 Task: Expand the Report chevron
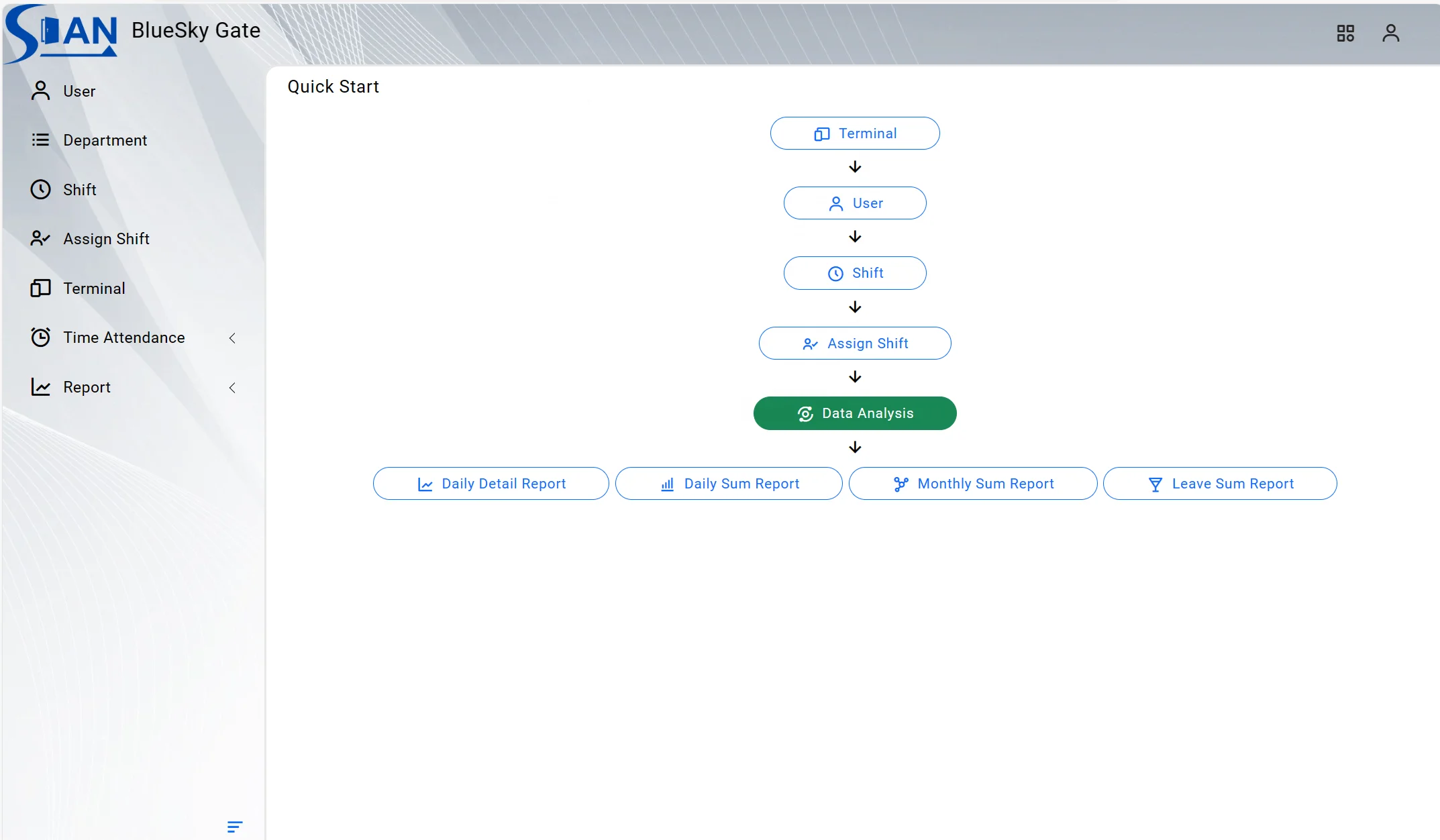232,387
